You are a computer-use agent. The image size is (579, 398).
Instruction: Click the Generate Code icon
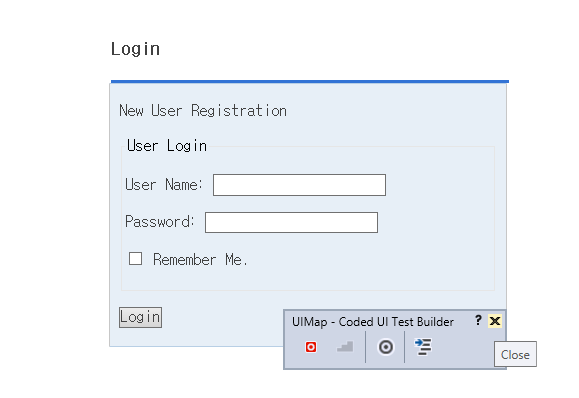[423, 347]
